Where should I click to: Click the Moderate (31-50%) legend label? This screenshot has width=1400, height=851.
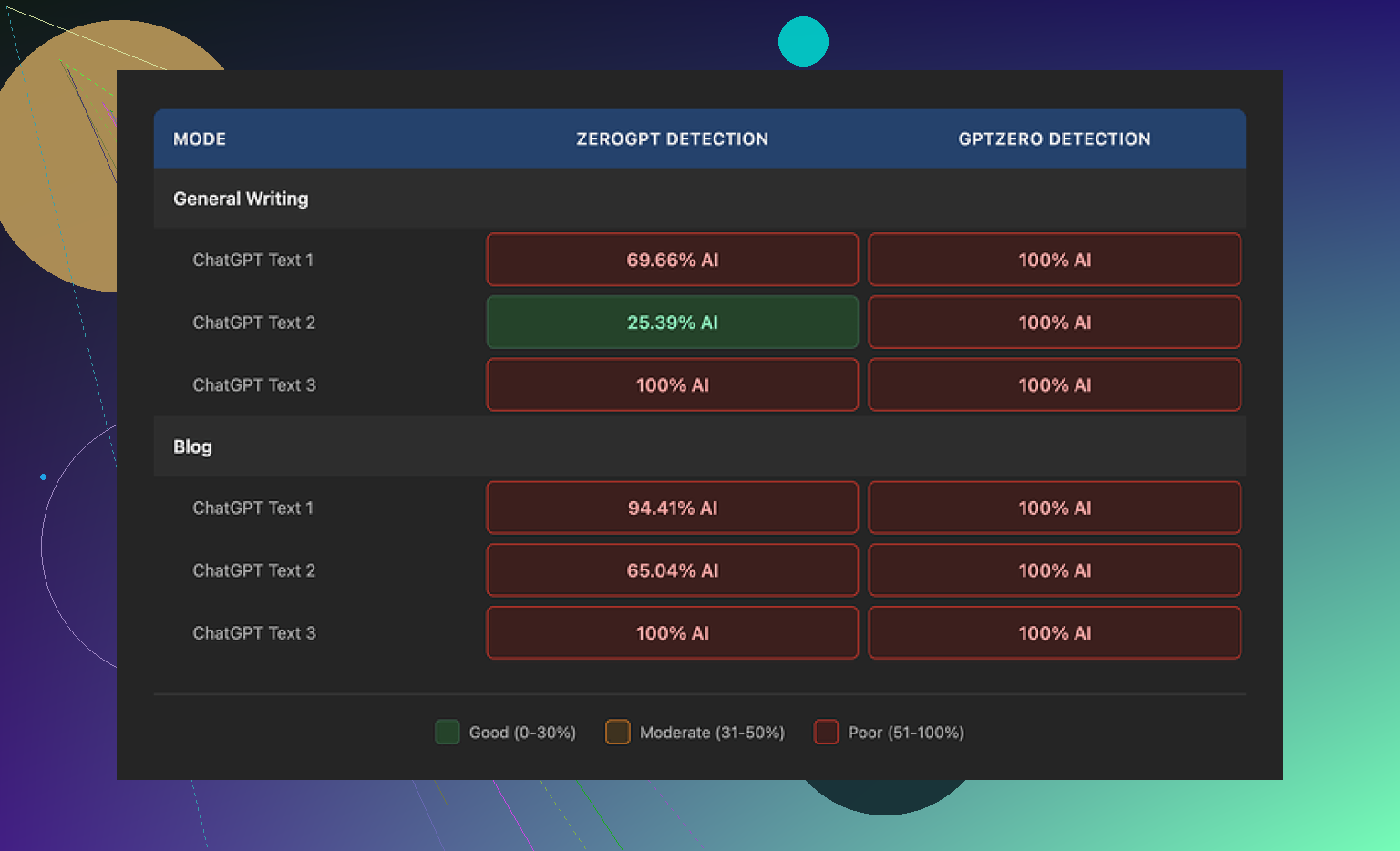(x=712, y=733)
